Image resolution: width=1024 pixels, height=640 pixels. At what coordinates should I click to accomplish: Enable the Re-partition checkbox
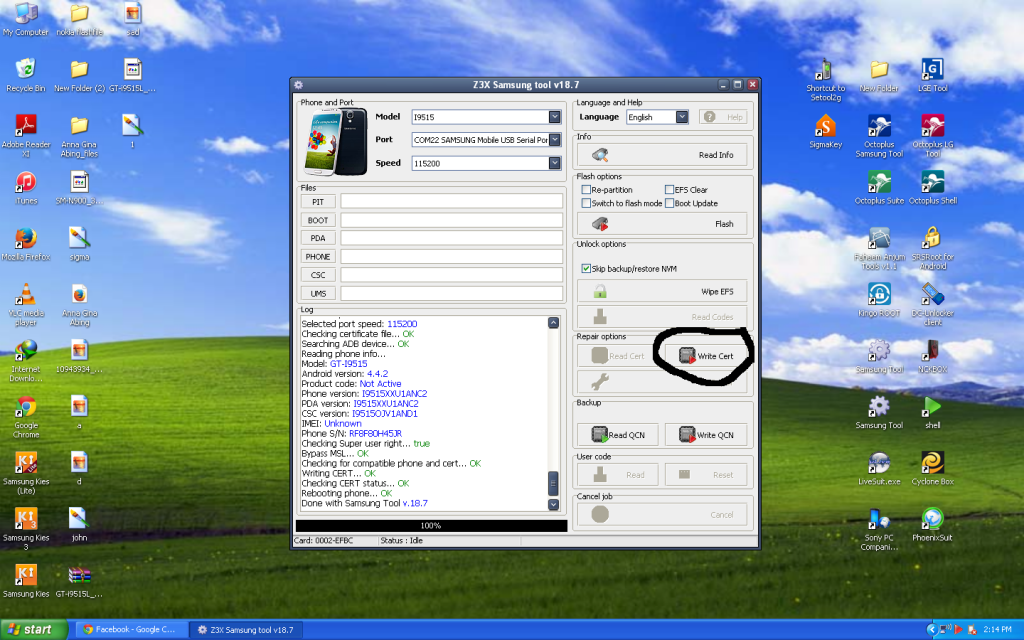[586, 189]
